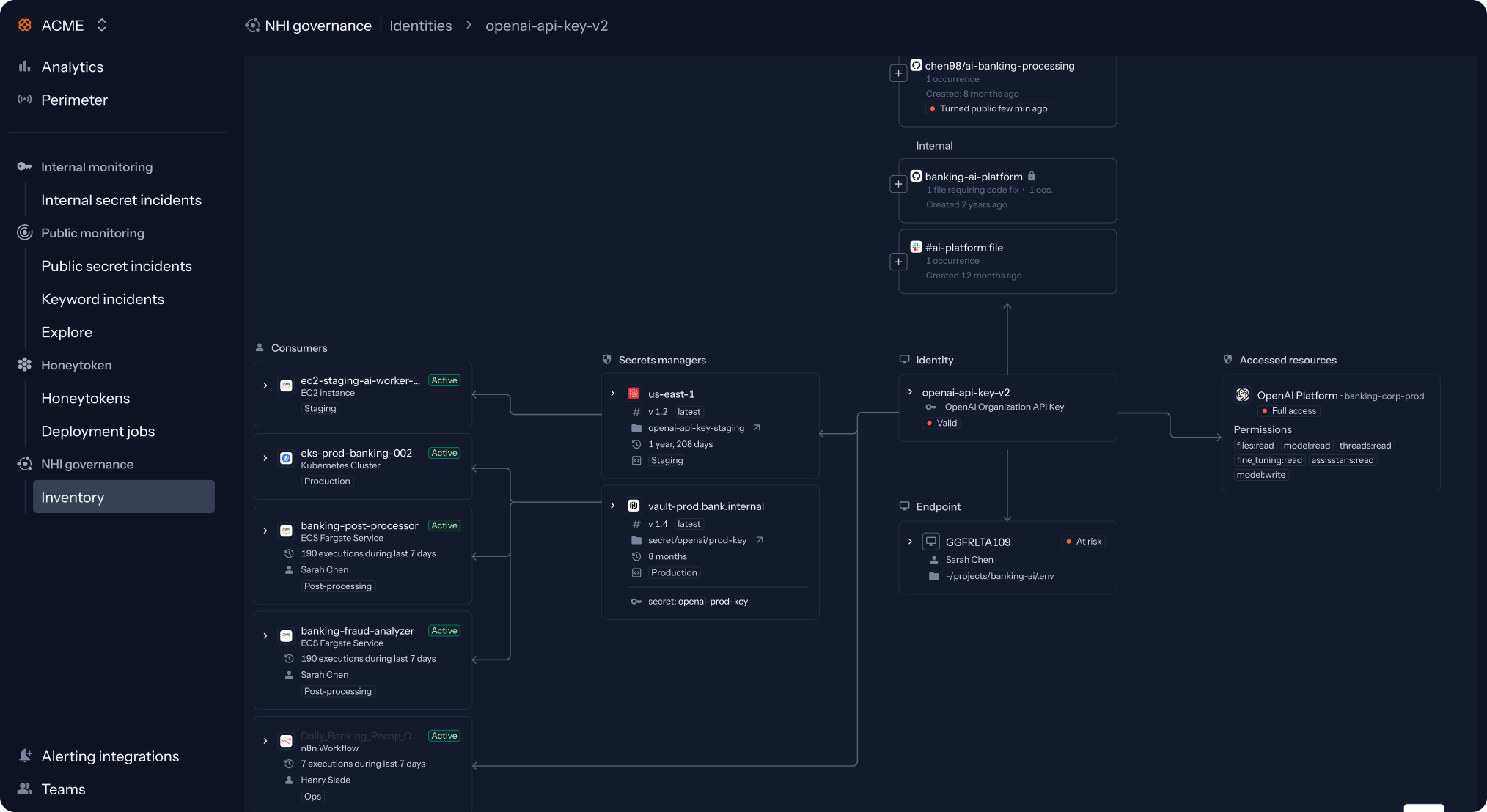Expand the chen98/ai-banking-processing source card
The width and height of the screenshot is (1487, 812).
(x=898, y=73)
